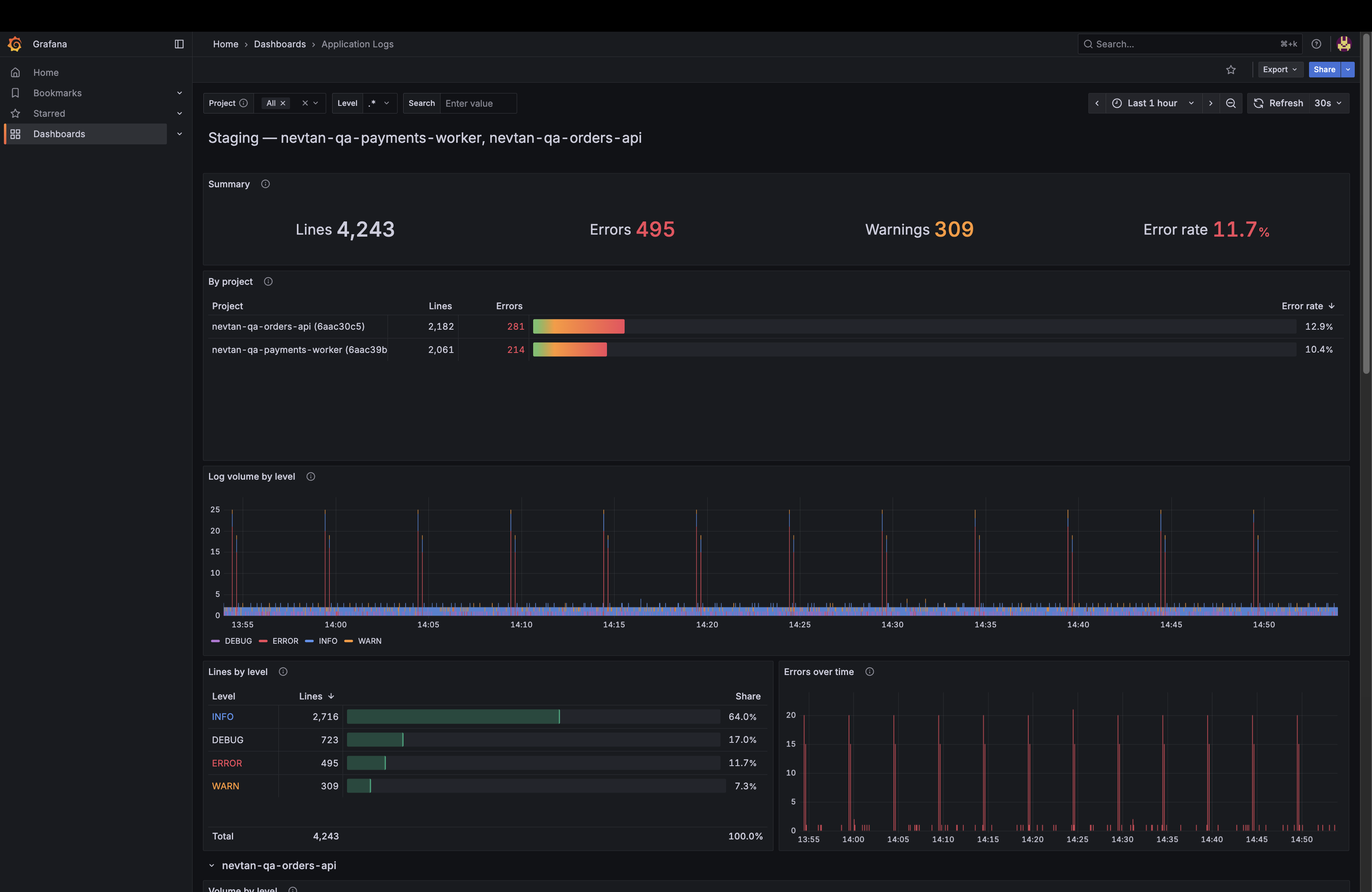1372x892 pixels.
Task: Open the 30s refresh interval dropdown
Action: 1328,103
